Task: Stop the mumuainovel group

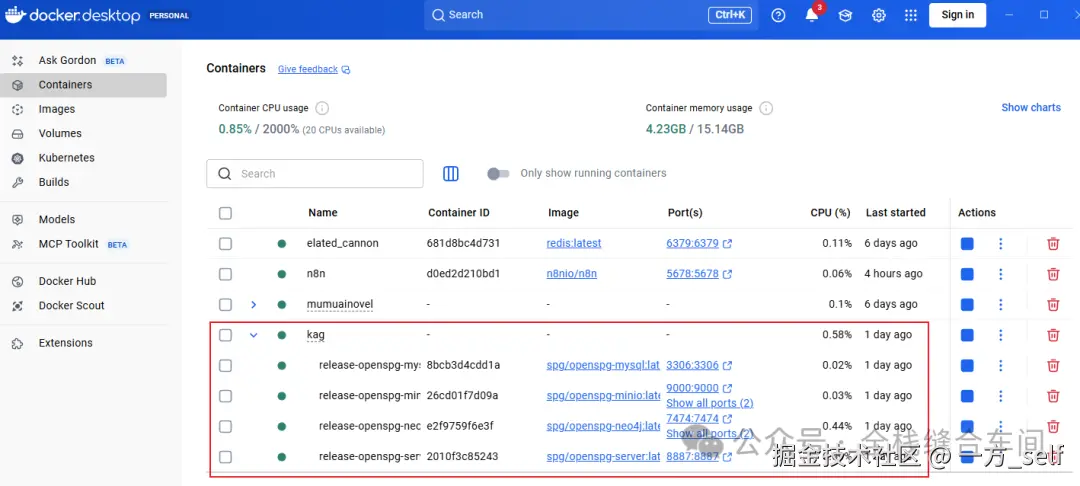Action: 967,304
